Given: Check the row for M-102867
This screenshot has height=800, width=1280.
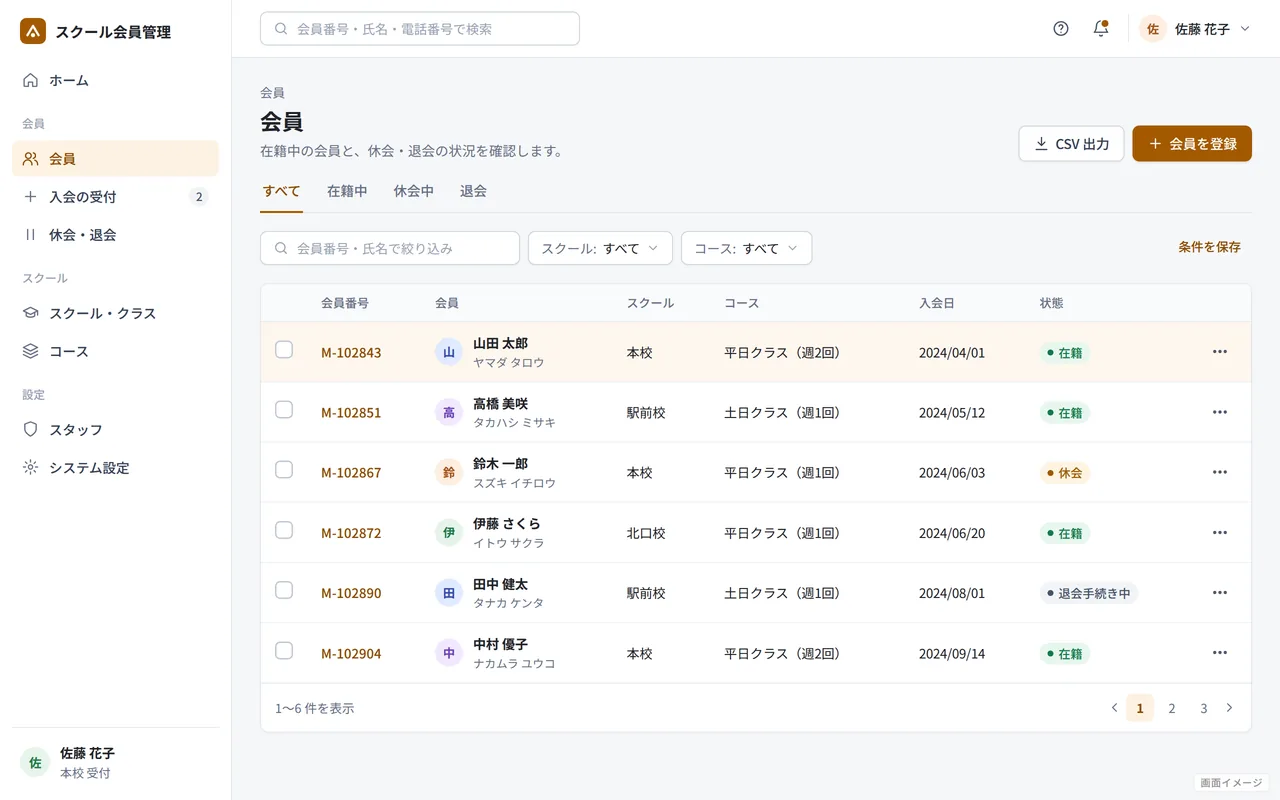Looking at the screenshot, I should tap(284, 470).
